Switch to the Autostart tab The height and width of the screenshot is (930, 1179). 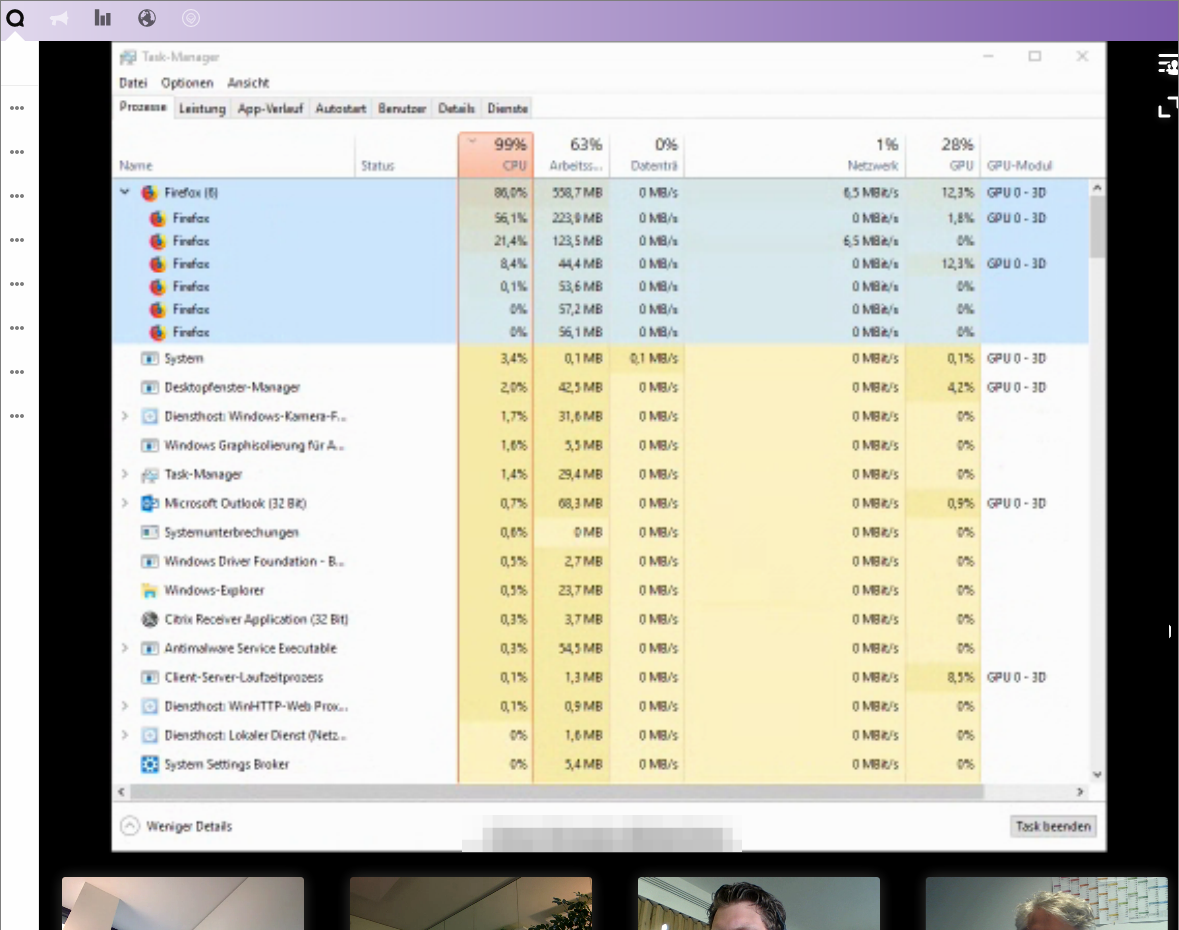341,109
